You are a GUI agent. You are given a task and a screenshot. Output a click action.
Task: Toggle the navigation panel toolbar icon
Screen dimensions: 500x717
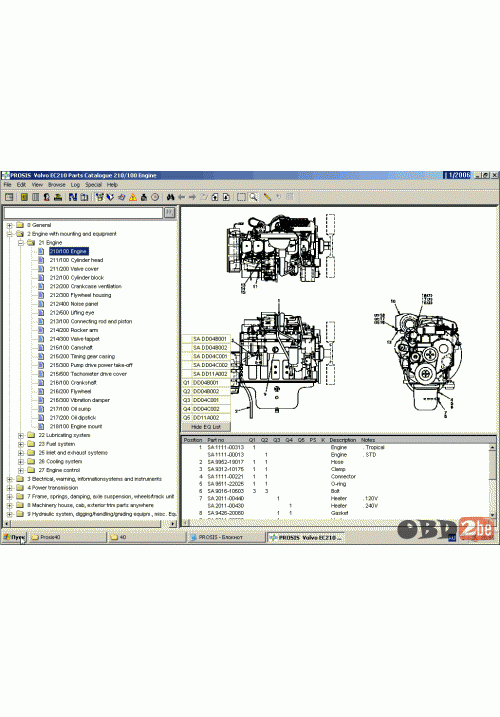pyautogui.click(x=9, y=197)
